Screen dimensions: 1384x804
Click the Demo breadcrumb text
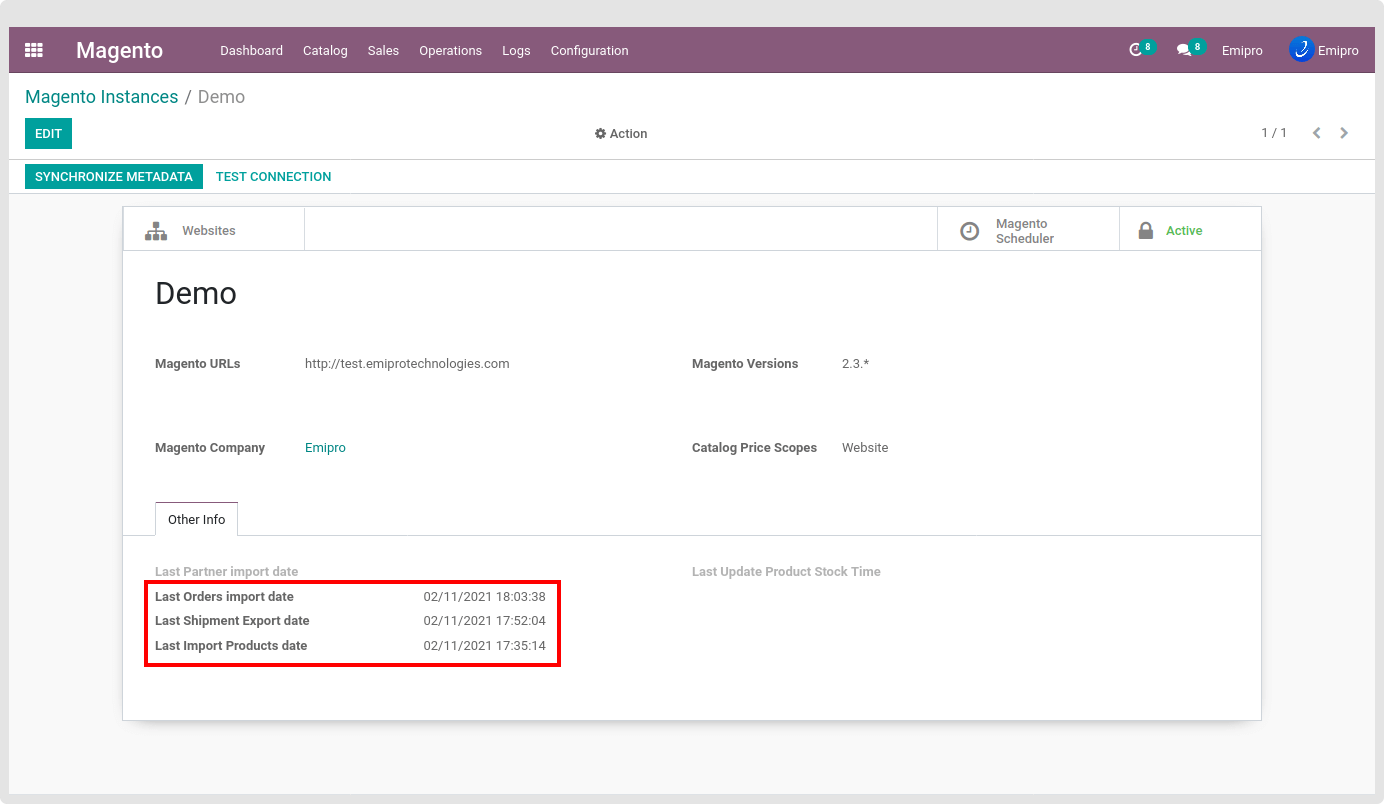[221, 97]
